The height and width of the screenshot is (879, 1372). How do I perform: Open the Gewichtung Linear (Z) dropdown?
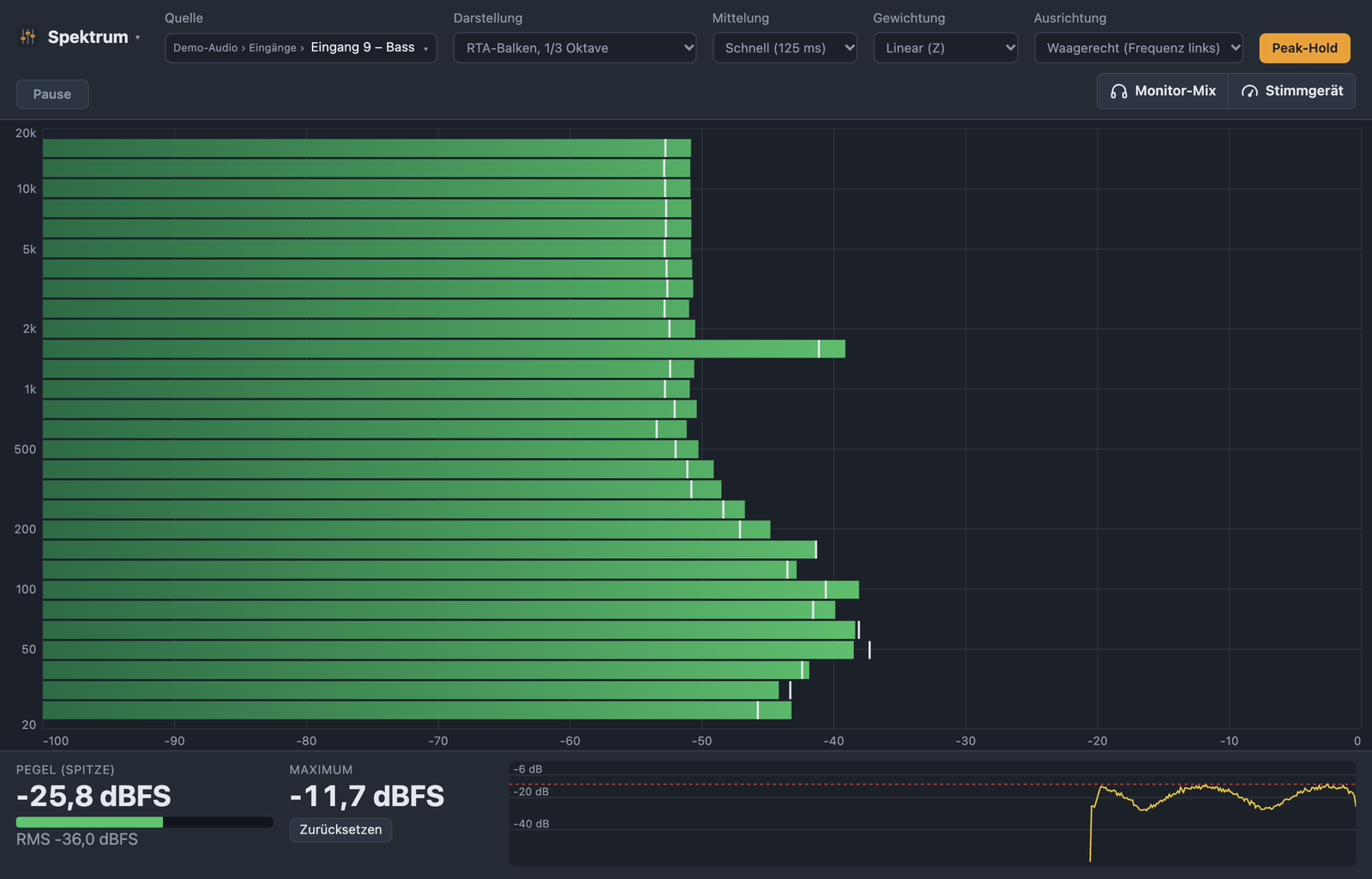point(946,48)
